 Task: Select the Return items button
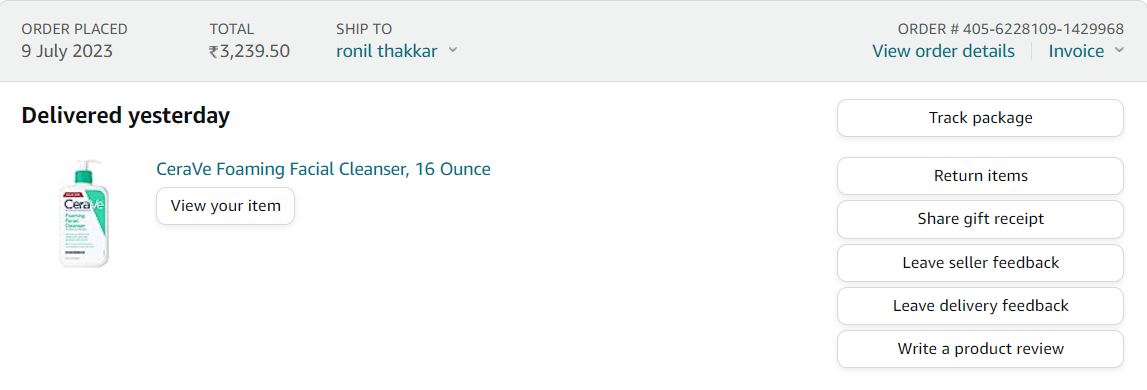point(980,176)
